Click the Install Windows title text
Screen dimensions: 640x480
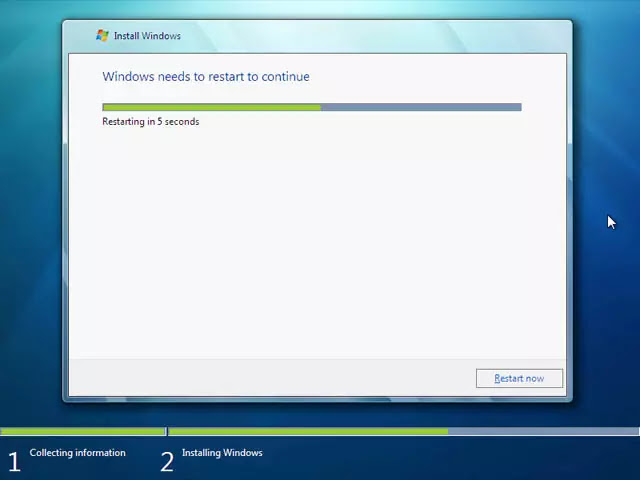(x=147, y=36)
